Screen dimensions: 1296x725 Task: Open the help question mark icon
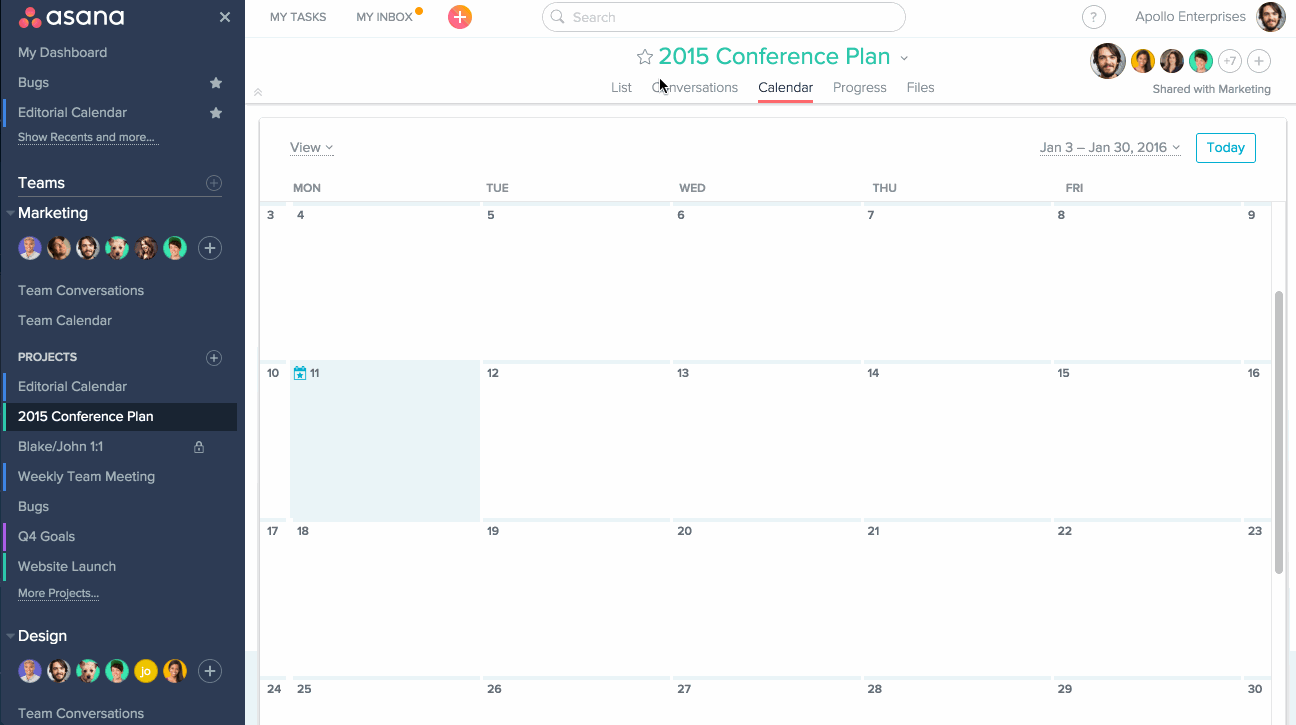tap(1094, 17)
